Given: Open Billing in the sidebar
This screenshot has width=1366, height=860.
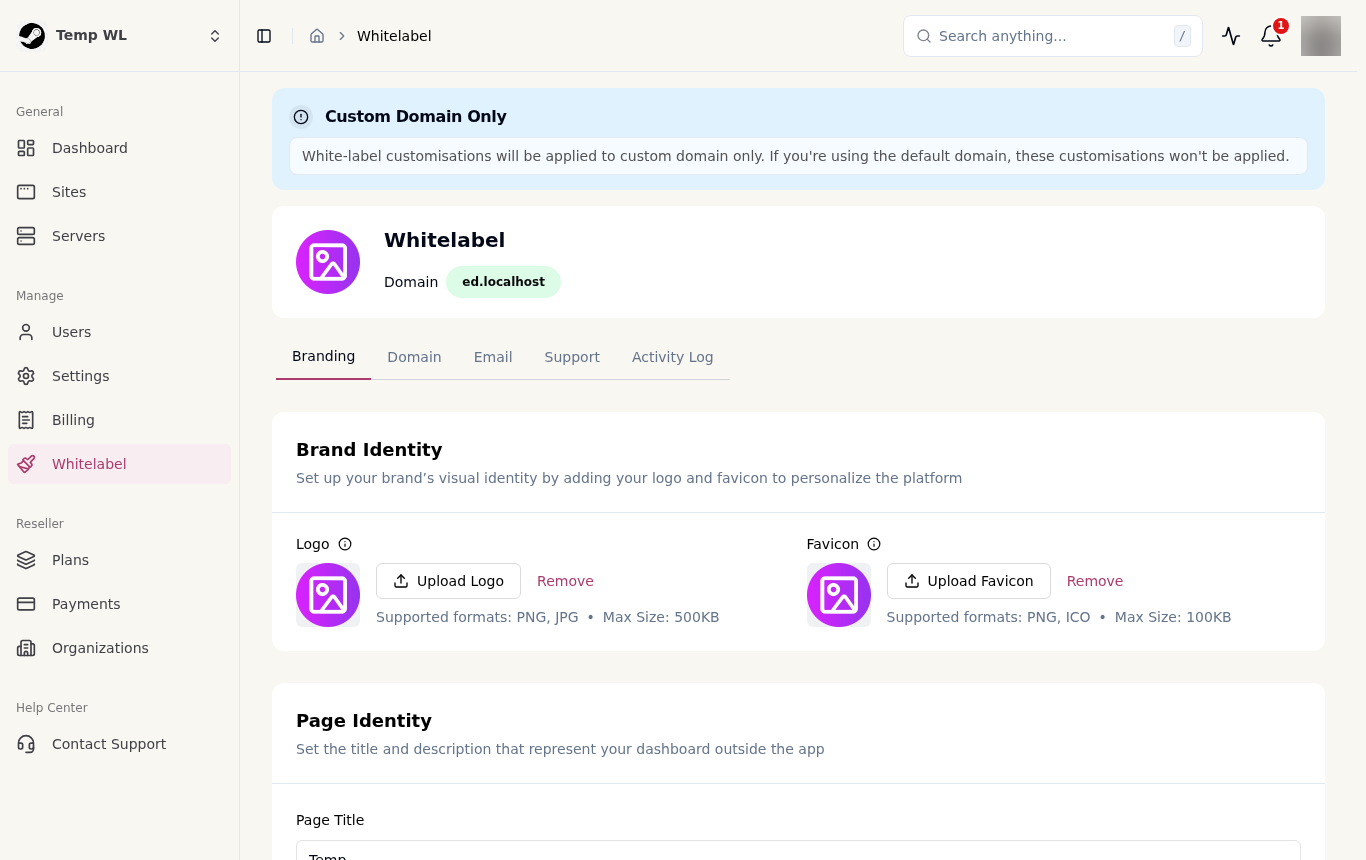Looking at the screenshot, I should point(120,420).
